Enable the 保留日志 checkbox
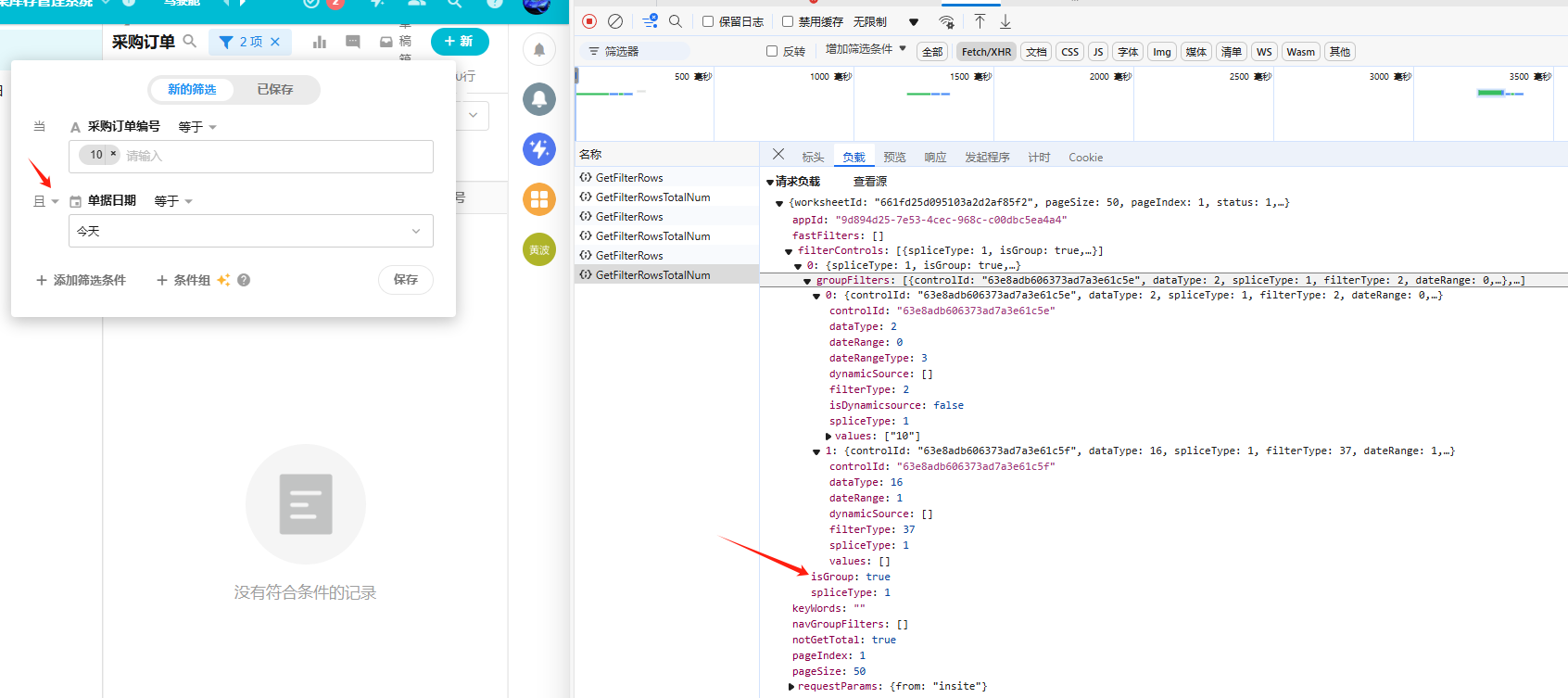 click(708, 21)
